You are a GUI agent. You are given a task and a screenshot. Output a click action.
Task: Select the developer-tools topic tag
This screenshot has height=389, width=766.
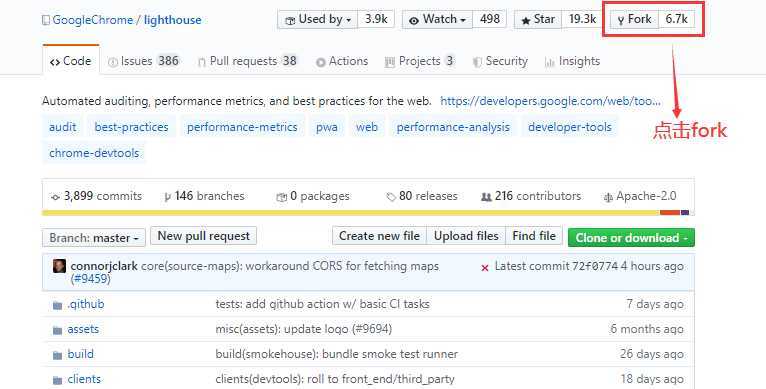(570, 127)
